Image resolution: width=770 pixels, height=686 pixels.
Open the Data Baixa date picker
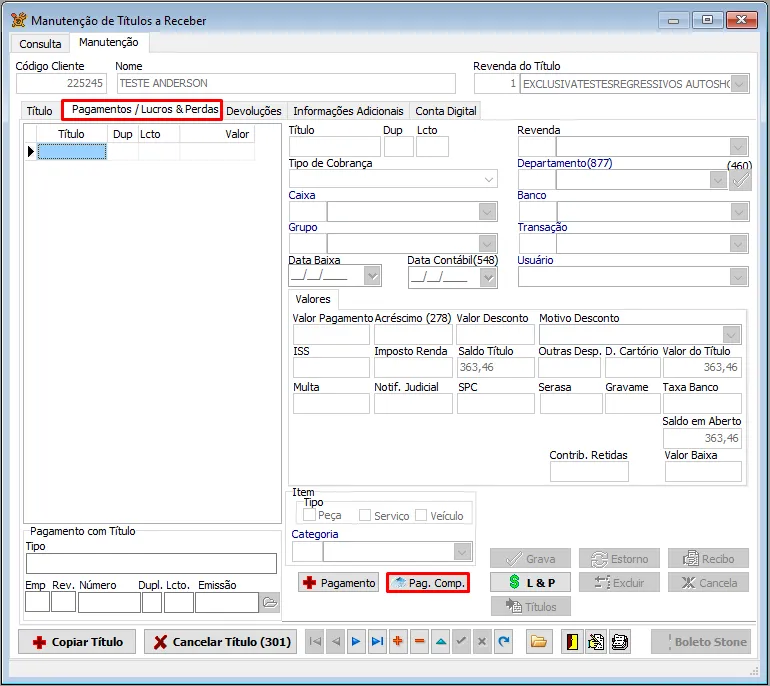373,275
